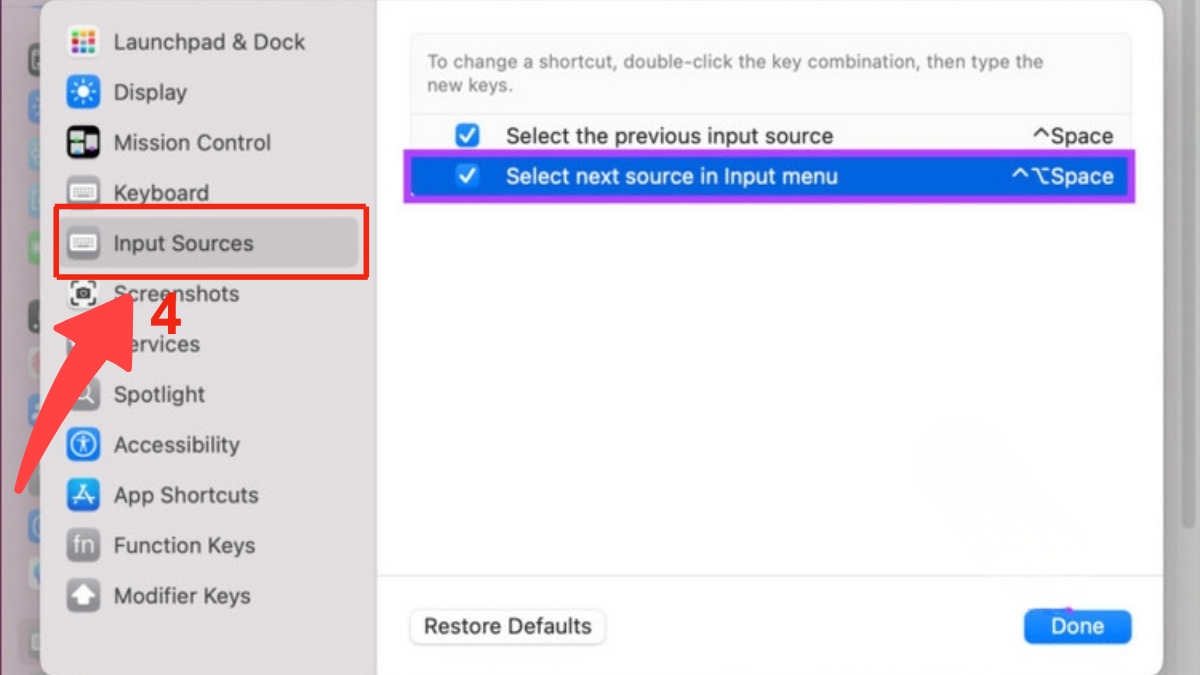The height and width of the screenshot is (675, 1200).
Task: Click the Modifier Keys icon
Action: pyautogui.click(x=83, y=596)
